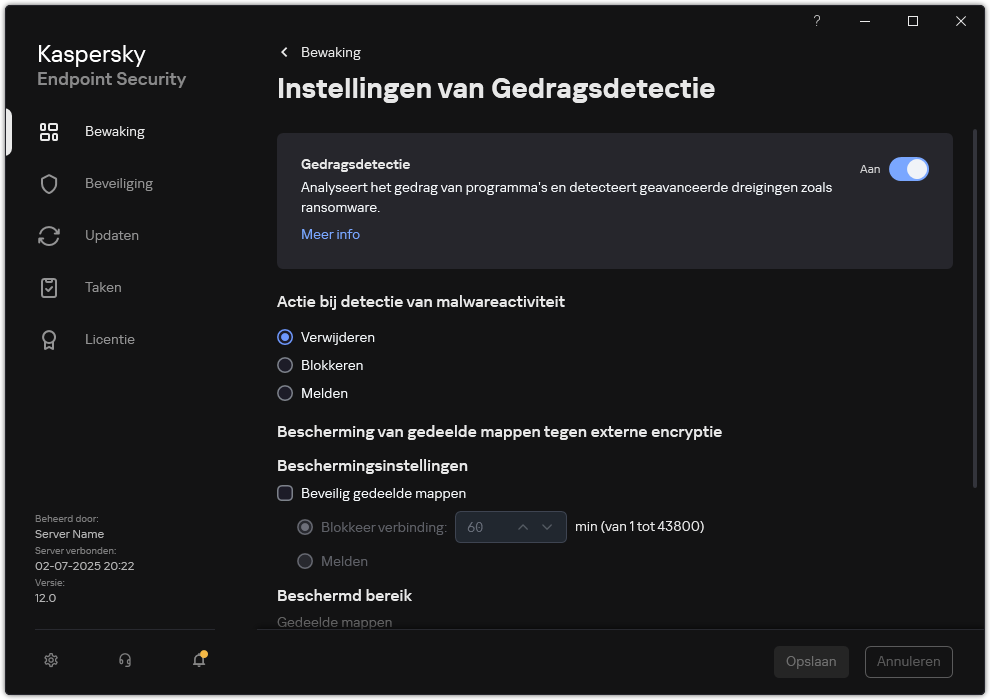Save settings with the Opslaan button
The width and height of the screenshot is (990, 700).
tap(811, 661)
